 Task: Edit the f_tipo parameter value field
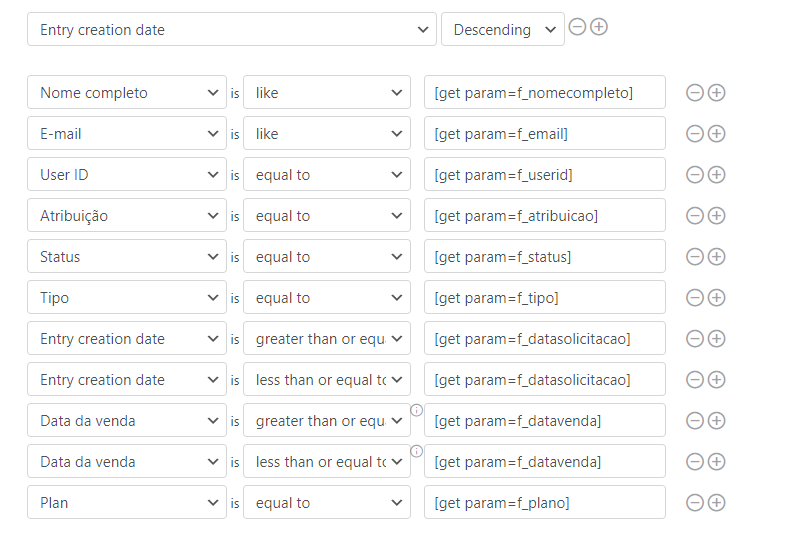click(x=544, y=298)
